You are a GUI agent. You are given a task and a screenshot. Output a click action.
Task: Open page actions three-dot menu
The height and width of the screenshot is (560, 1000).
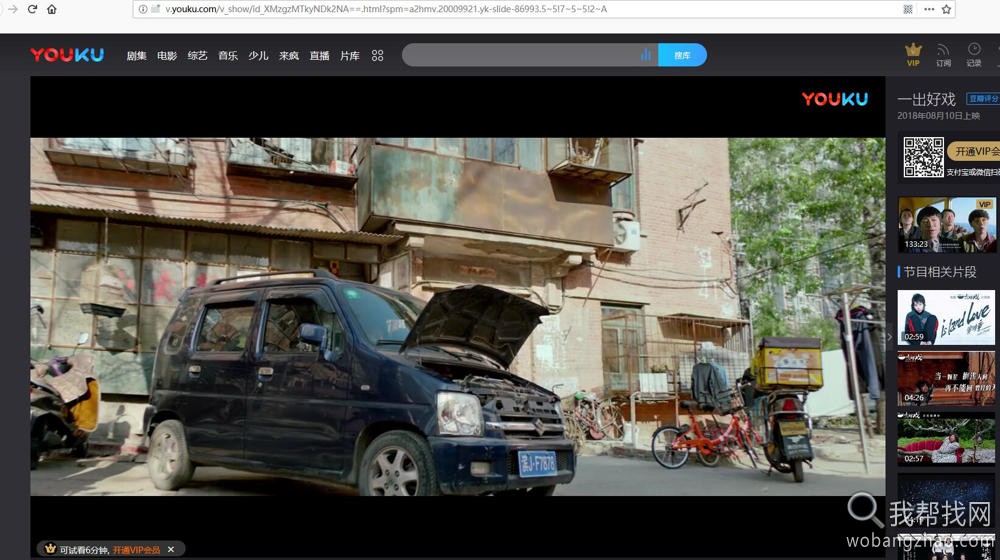tap(929, 9)
